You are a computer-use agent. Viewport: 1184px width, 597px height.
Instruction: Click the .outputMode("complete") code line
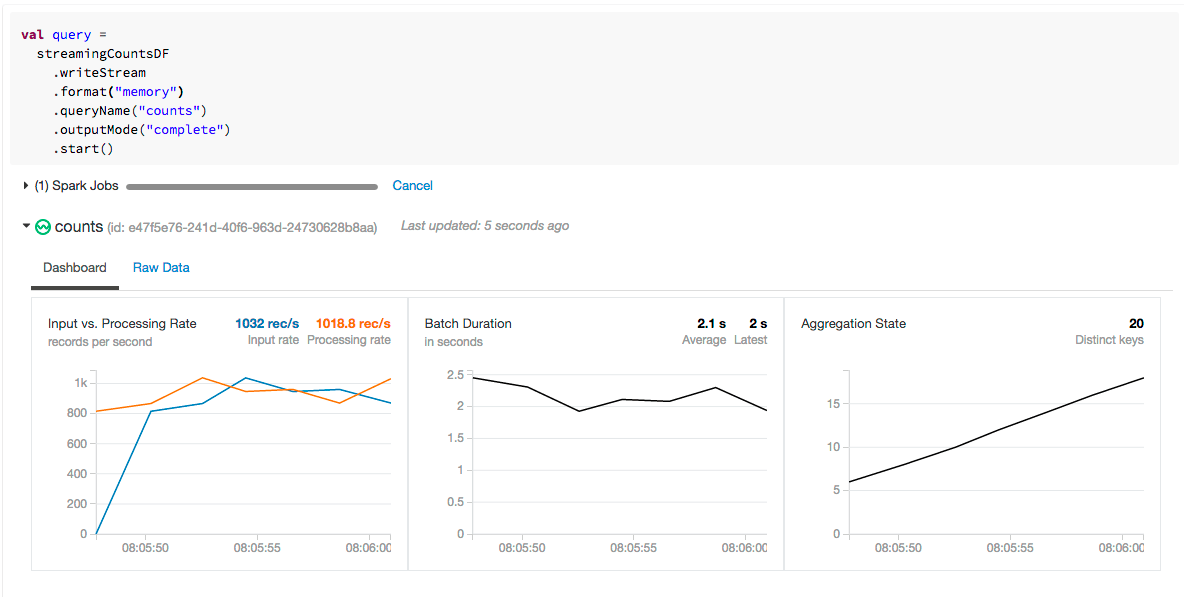[142, 130]
